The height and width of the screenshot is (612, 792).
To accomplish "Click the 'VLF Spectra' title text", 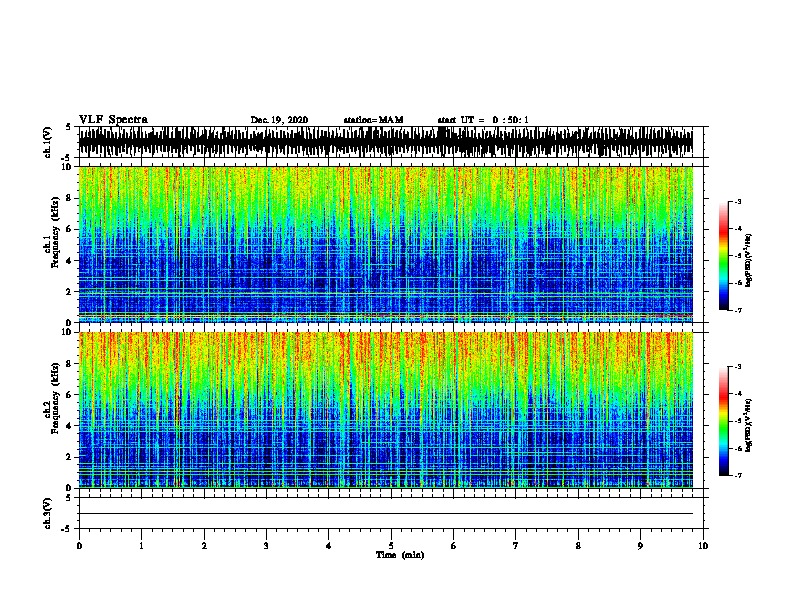I will pyautogui.click(x=113, y=120).
